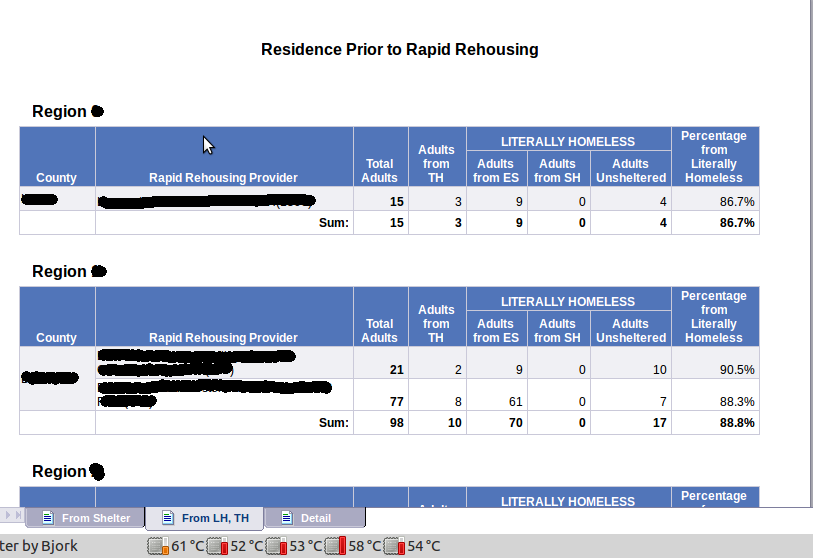Screen dimensions: 813x558
Task: Click the 53 °C temperature sensor indicator
Action: coord(294,546)
